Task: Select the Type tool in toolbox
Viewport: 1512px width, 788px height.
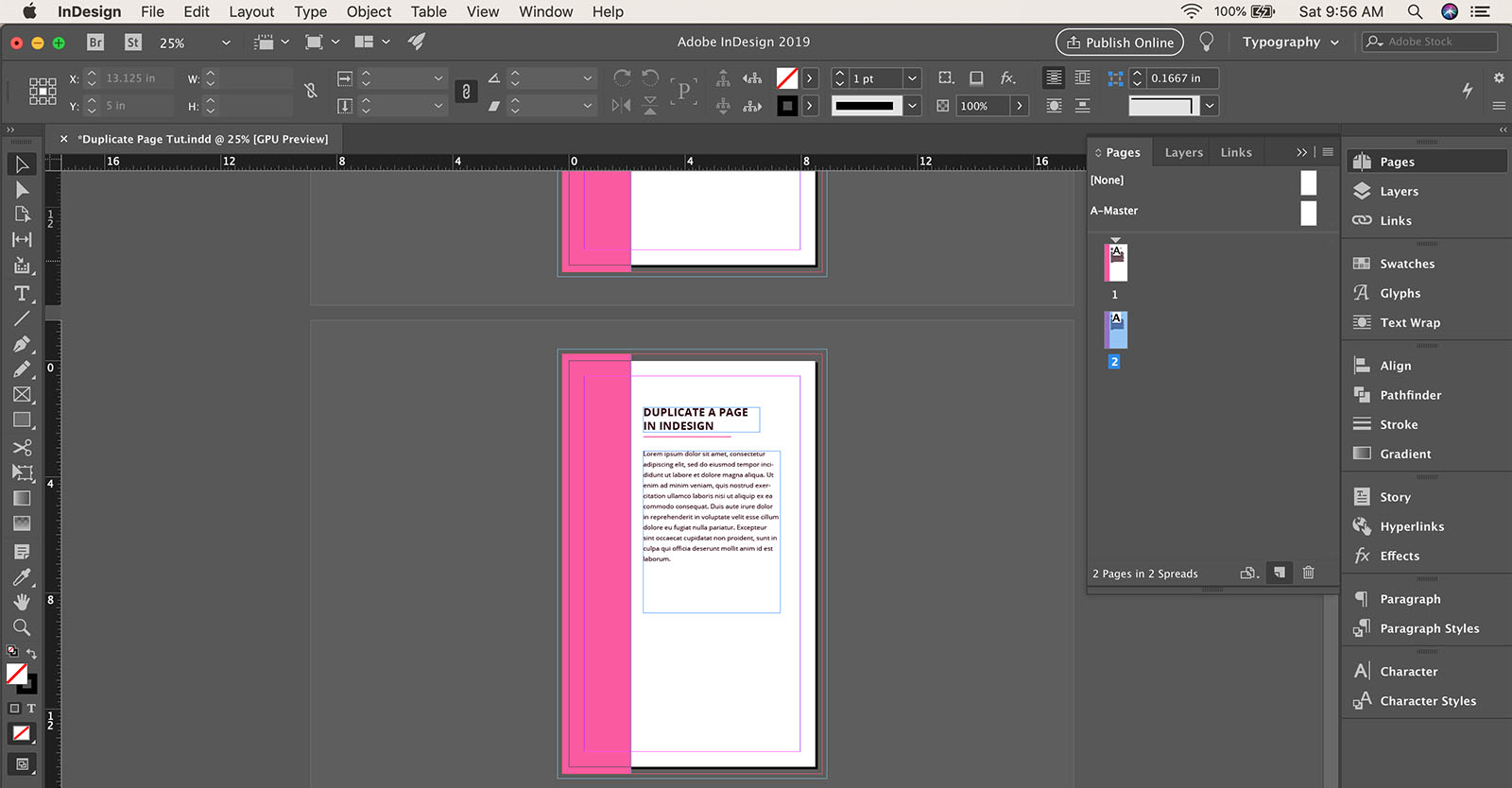Action: [x=22, y=294]
